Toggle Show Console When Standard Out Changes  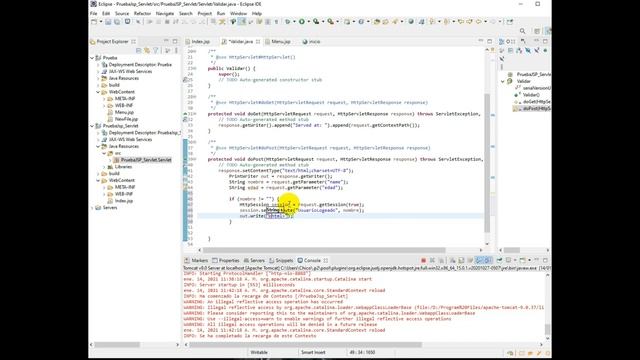[x=479, y=260]
